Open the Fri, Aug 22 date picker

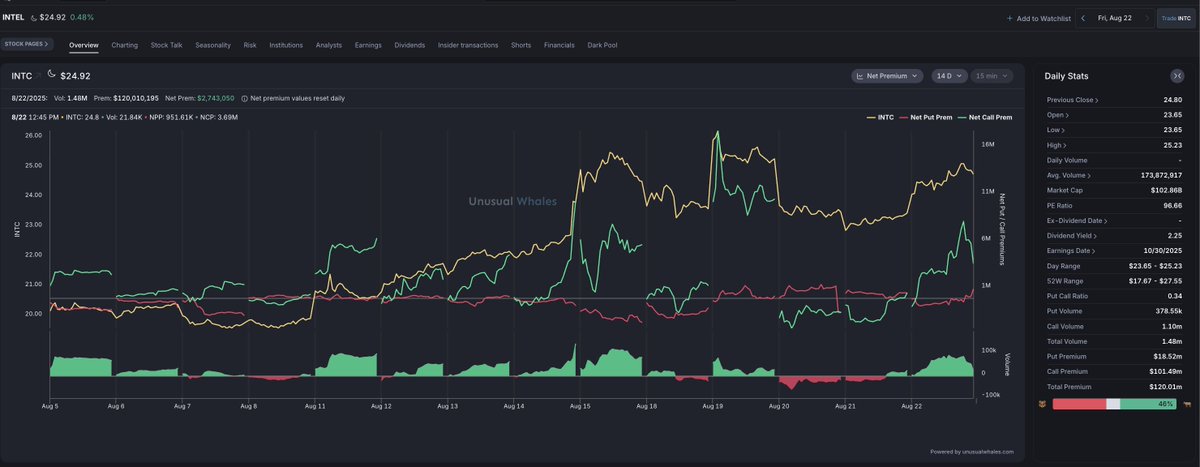(x=1114, y=18)
